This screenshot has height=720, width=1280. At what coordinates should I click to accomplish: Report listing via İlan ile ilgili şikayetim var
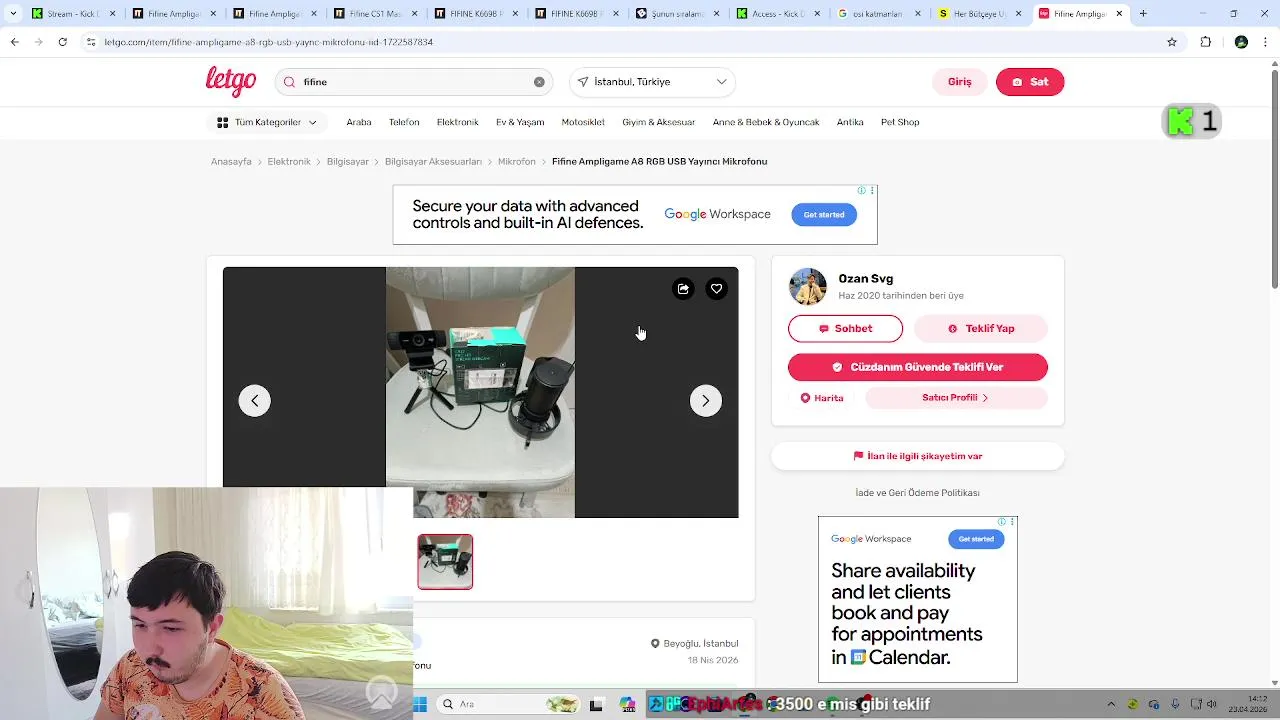pyautogui.click(x=918, y=456)
